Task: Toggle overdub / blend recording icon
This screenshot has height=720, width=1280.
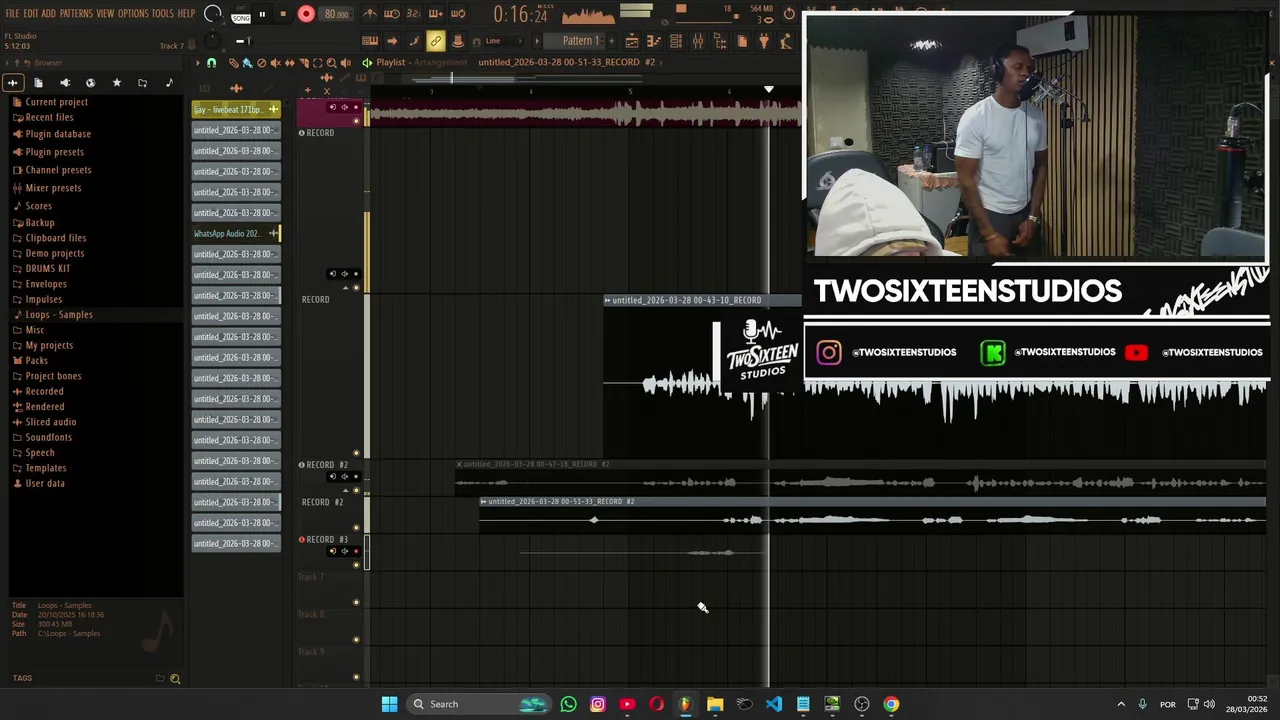Action: [436, 14]
